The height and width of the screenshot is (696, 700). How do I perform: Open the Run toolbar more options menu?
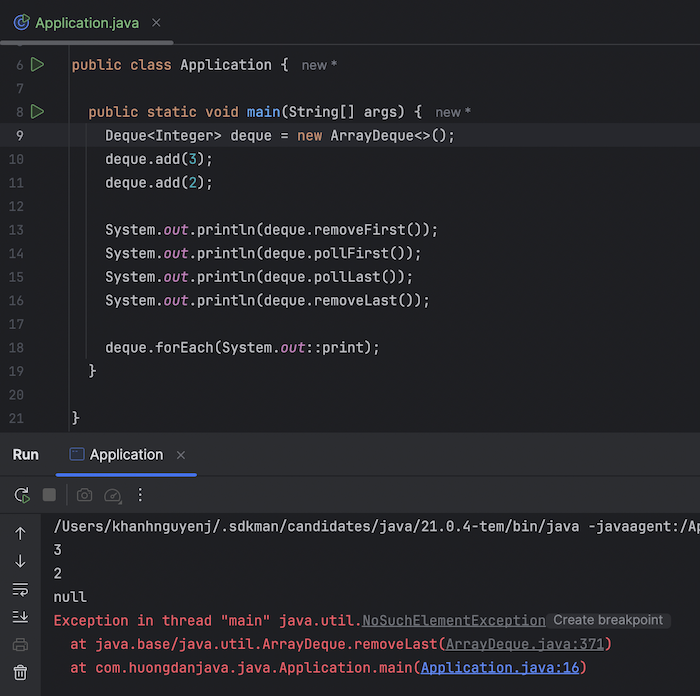141,495
